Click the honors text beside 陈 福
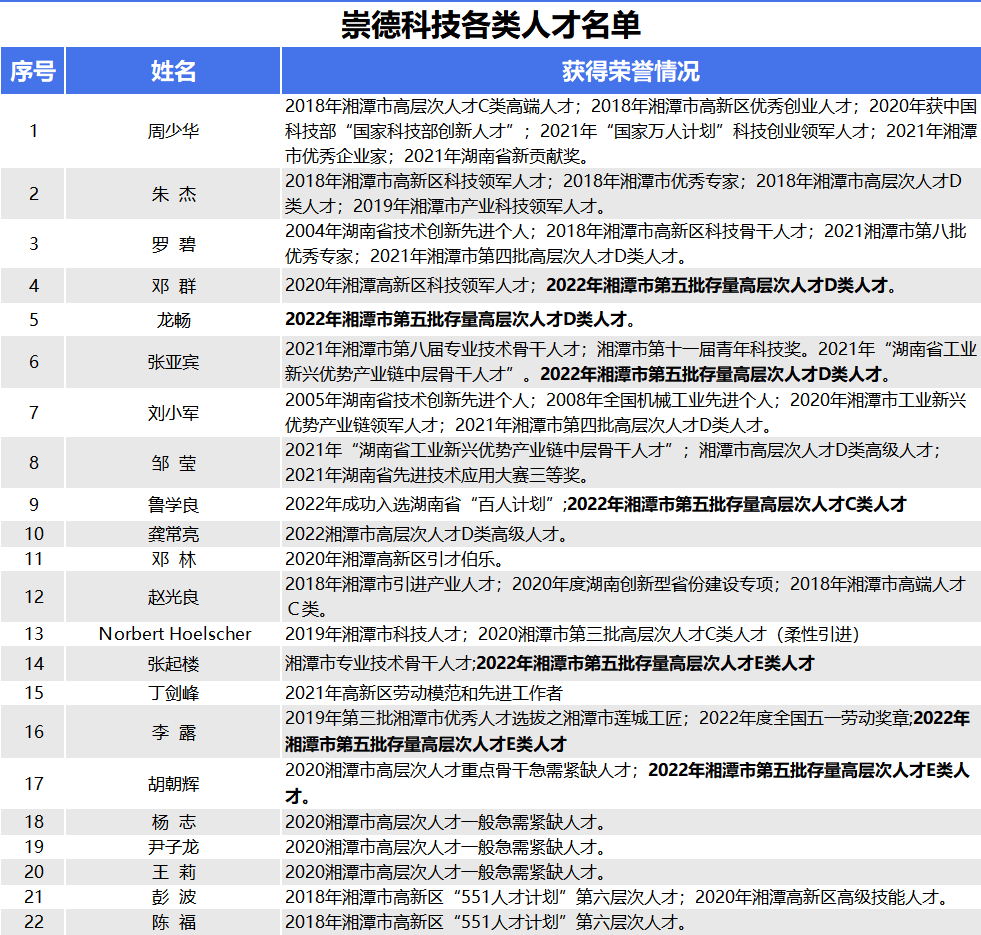 click(x=485, y=922)
